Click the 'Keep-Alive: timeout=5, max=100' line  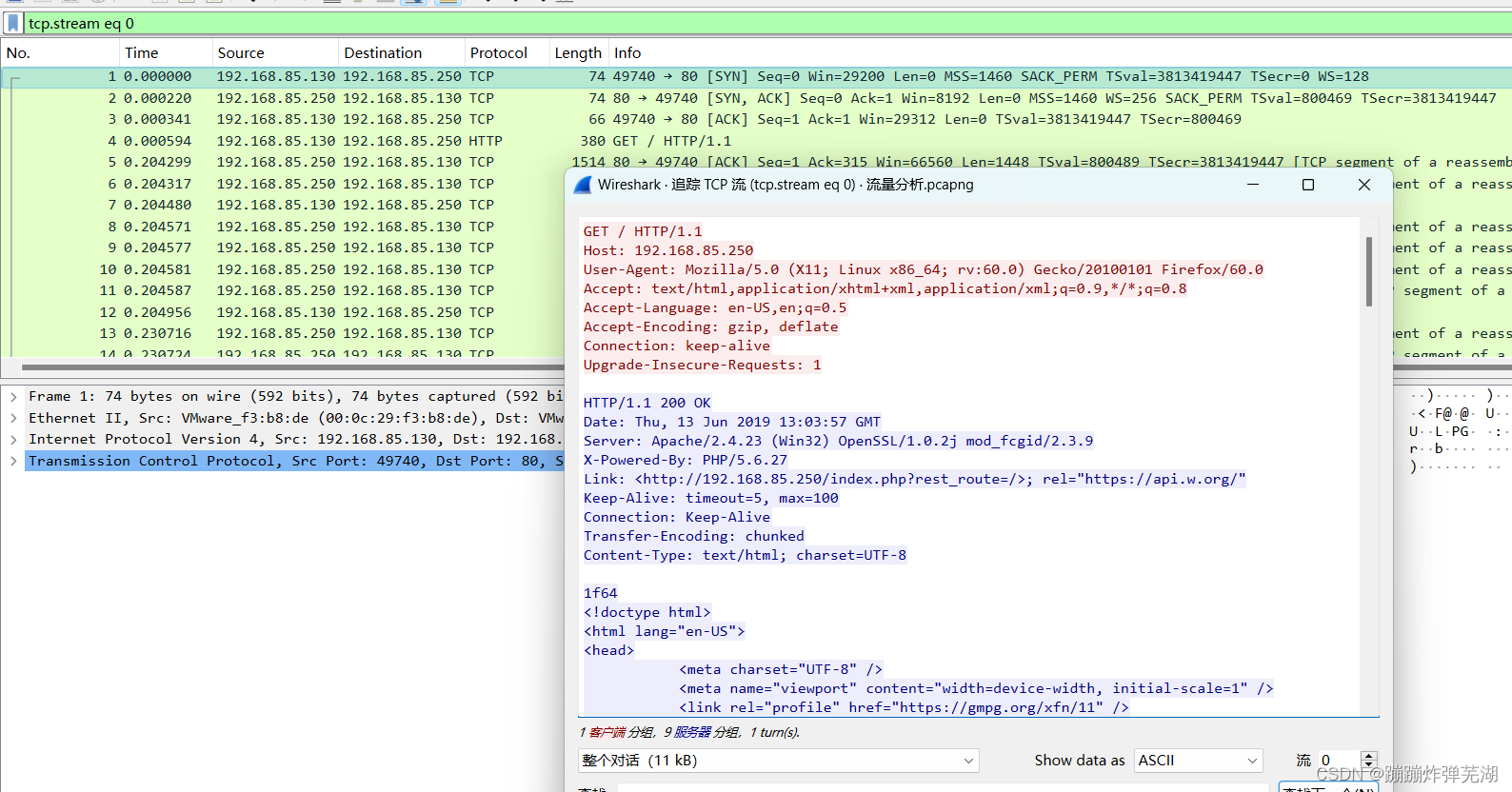tap(711, 498)
